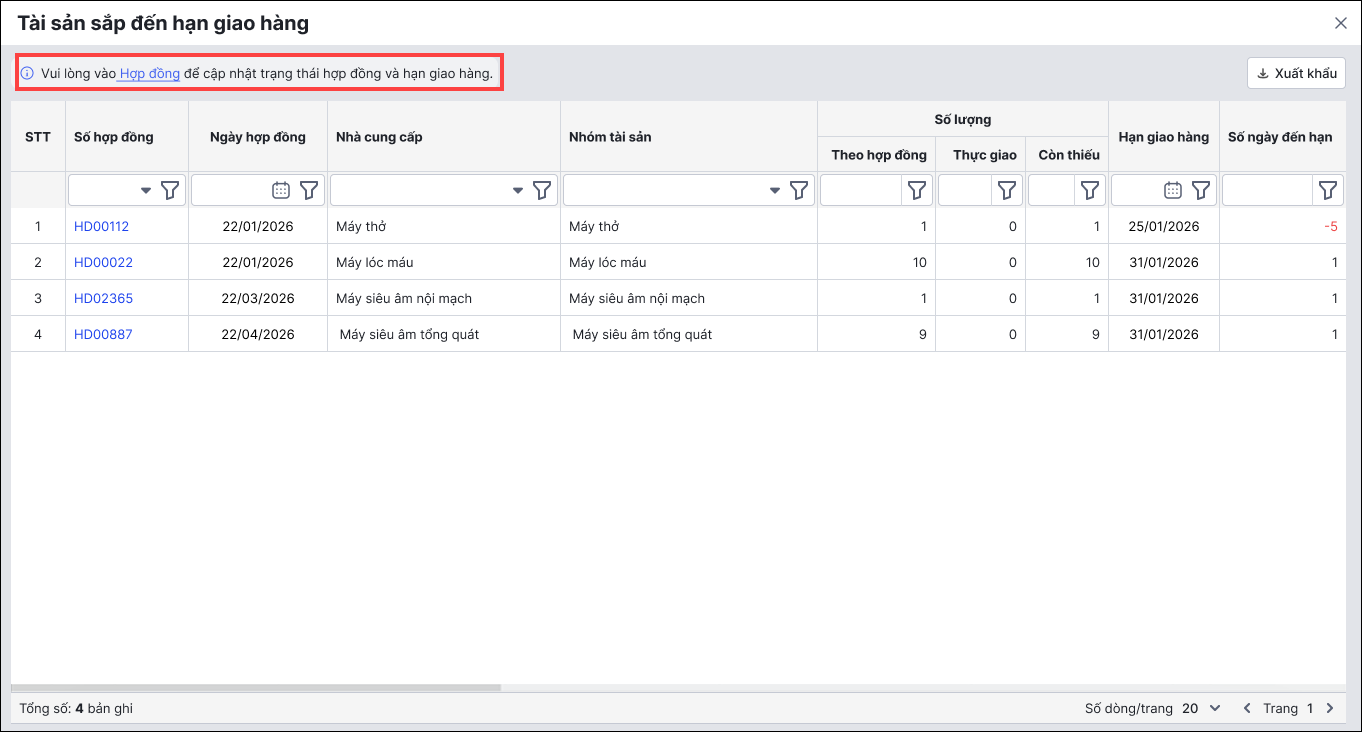Screen dimensions: 1362x732
Task: Open contract HD00887 link
Action: click(x=103, y=334)
